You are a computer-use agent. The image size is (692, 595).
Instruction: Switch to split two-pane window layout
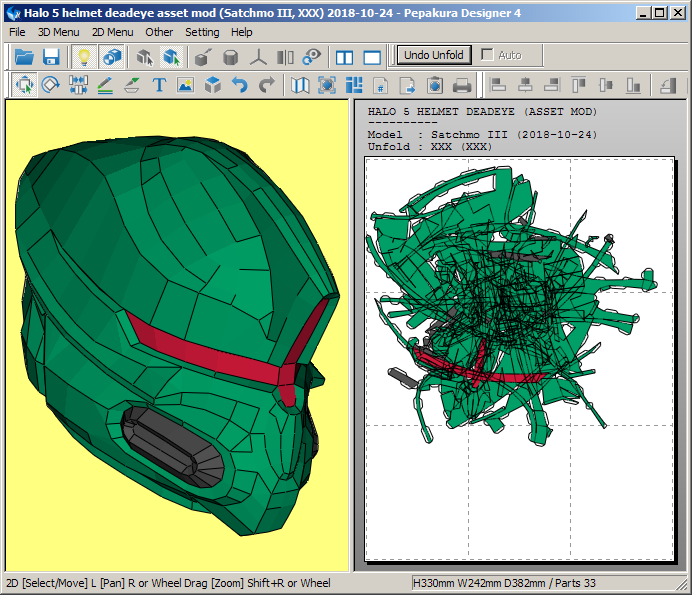(344, 57)
